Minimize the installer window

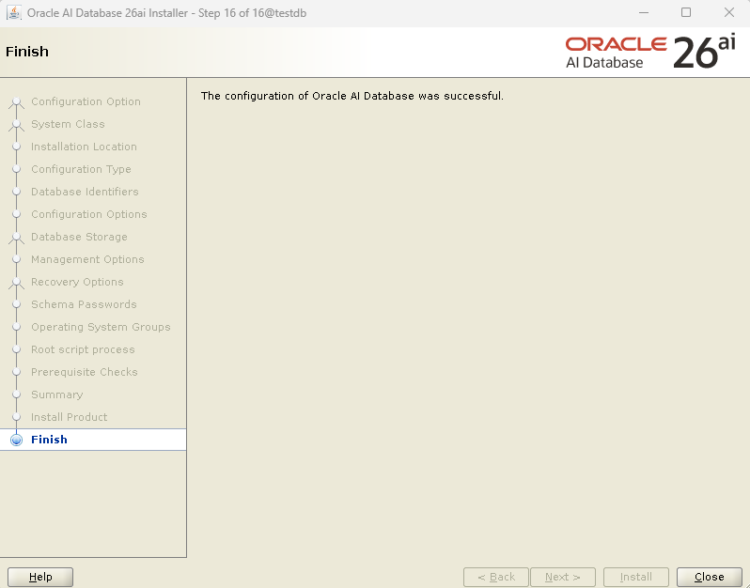pos(644,12)
